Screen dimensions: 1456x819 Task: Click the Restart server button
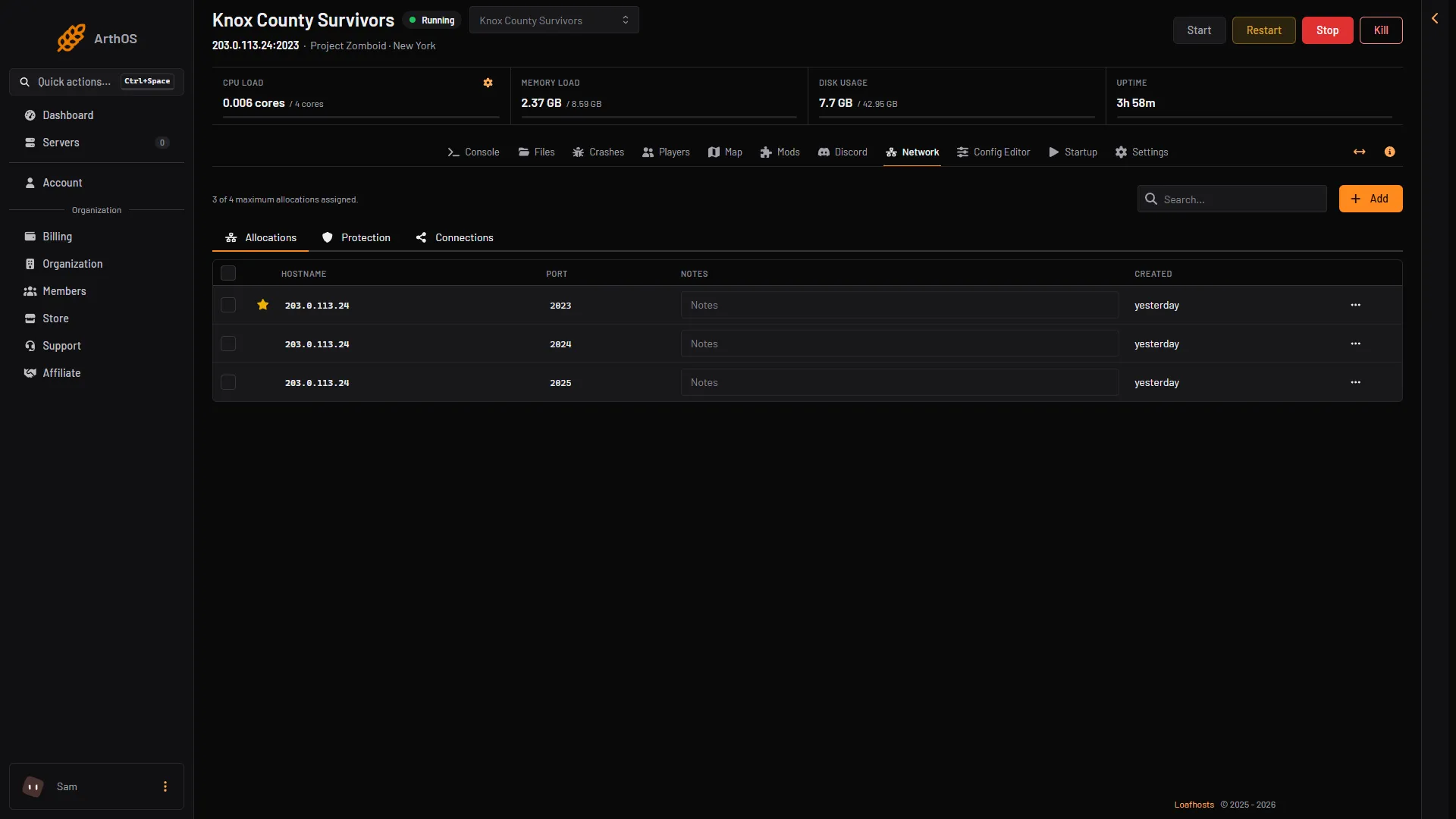coord(1263,30)
